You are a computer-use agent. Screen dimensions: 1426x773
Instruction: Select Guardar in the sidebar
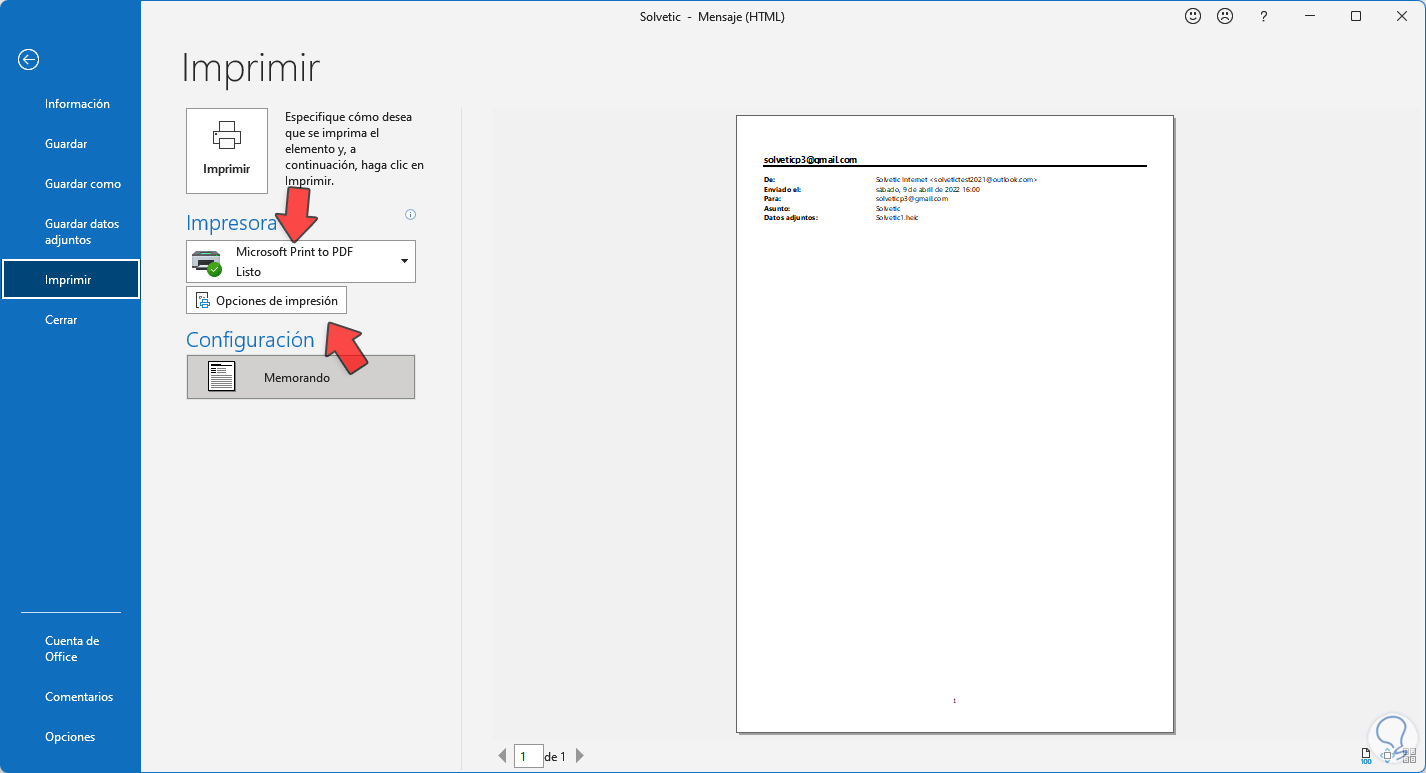[66, 144]
